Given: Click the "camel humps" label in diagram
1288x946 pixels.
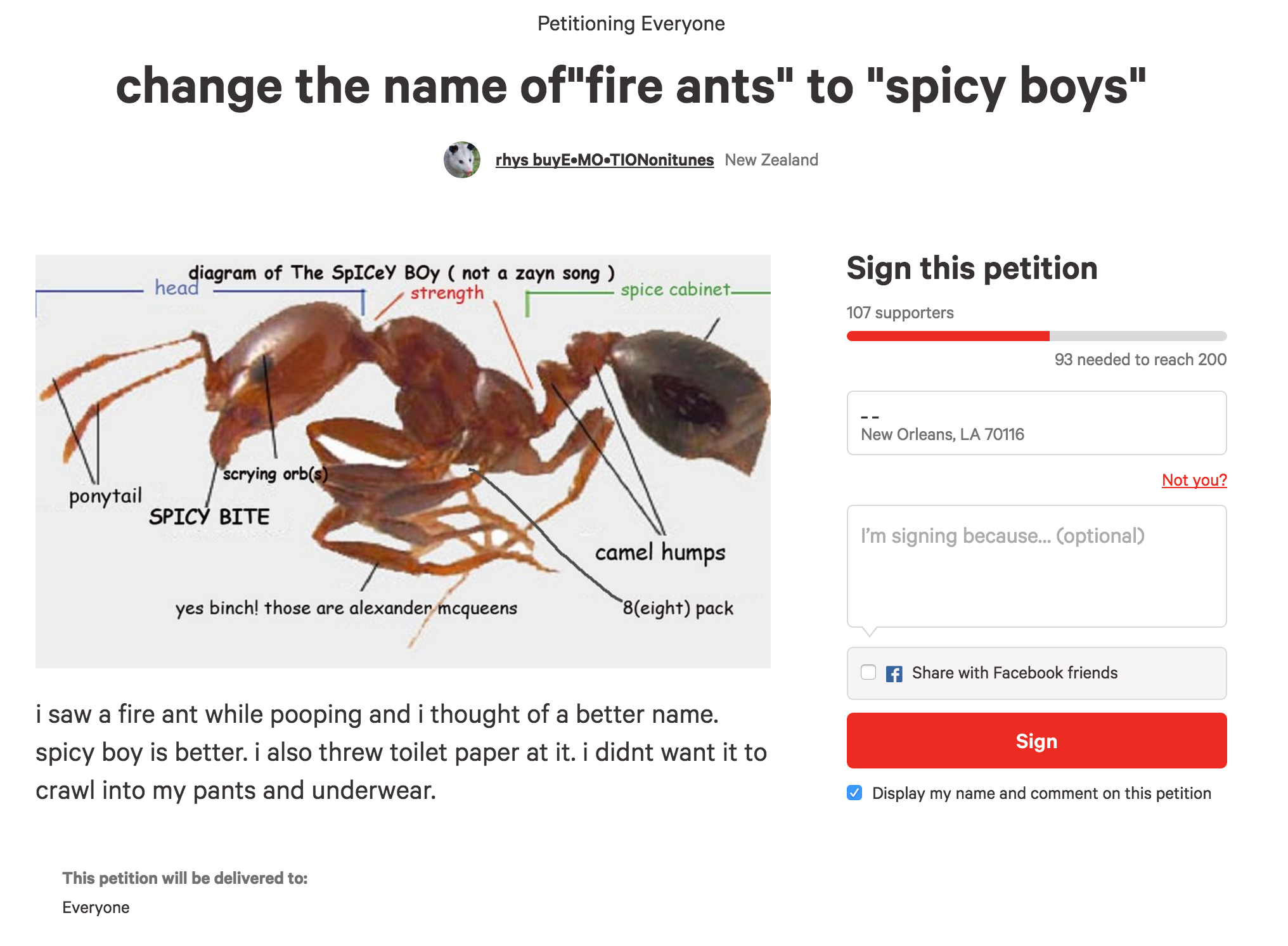Looking at the screenshot, I should [x=660, y=552].
